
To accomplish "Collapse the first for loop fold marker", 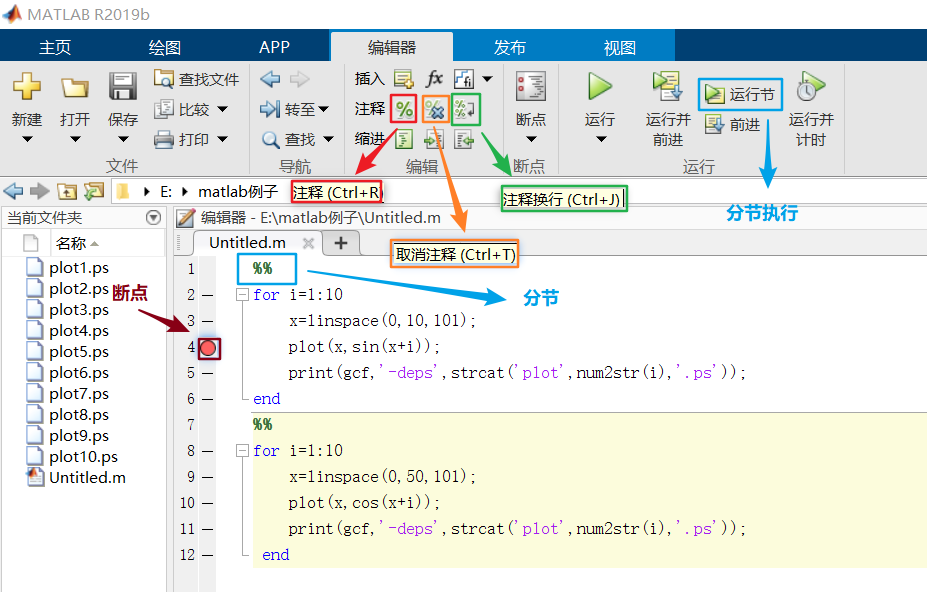I will [x=242, y=295].
